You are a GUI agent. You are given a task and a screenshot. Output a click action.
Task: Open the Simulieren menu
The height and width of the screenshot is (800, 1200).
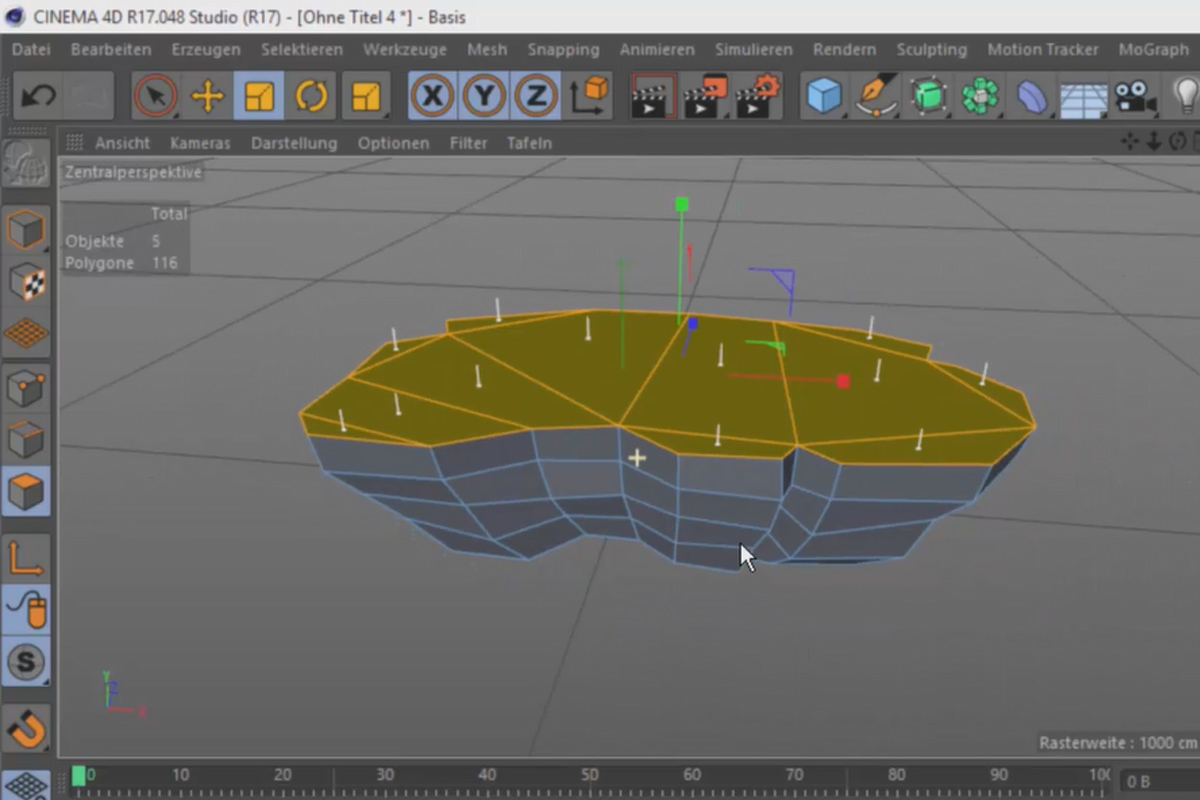click(x=754, y=49)
